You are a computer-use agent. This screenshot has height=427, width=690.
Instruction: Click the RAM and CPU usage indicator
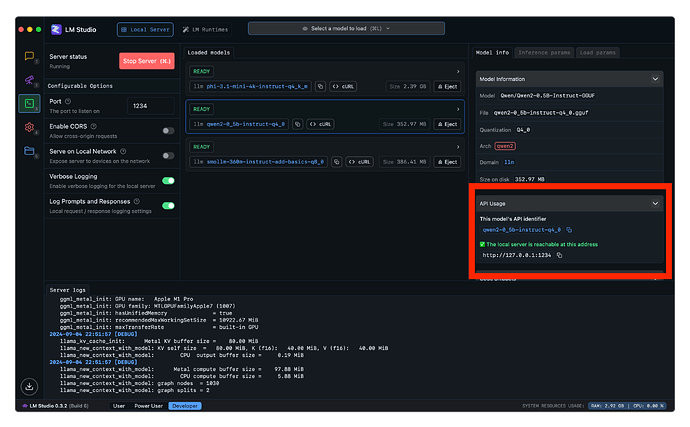[x=627, y=406]
